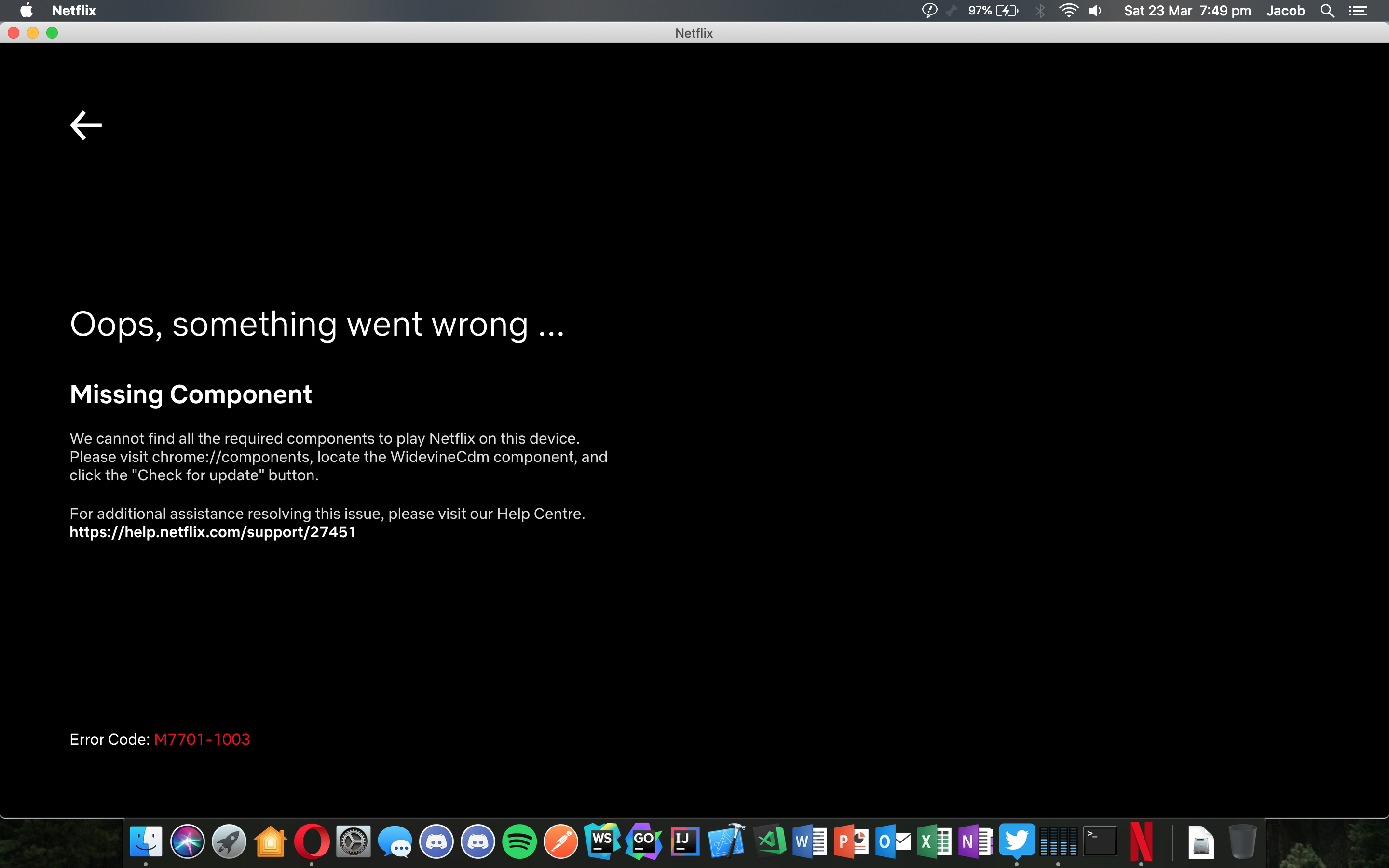Open the Jacob user switch menu

pyautogui.click(x=1285, y=11)
